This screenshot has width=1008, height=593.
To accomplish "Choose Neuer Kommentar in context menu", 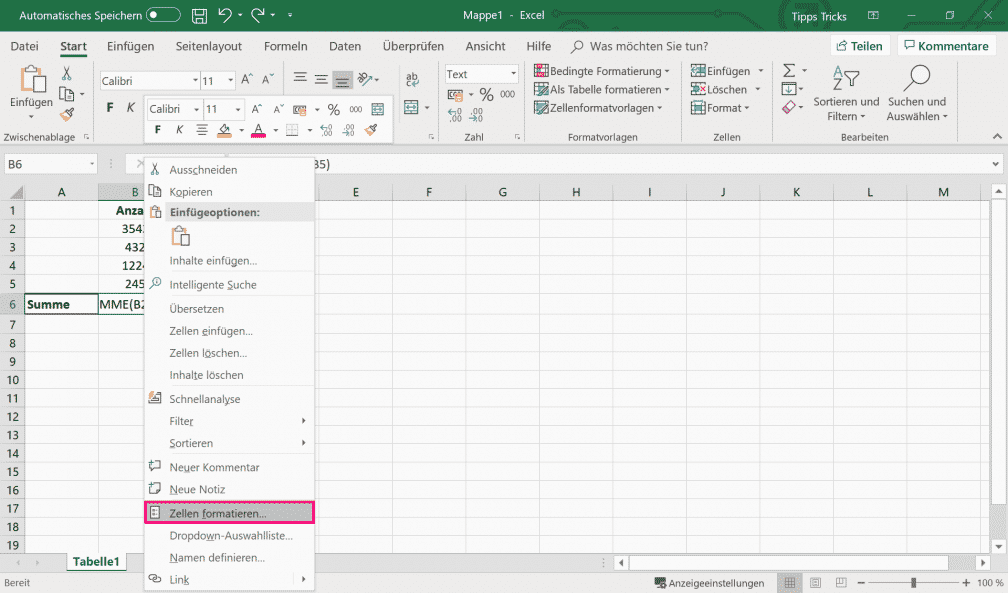I will (x=230, y=467).
